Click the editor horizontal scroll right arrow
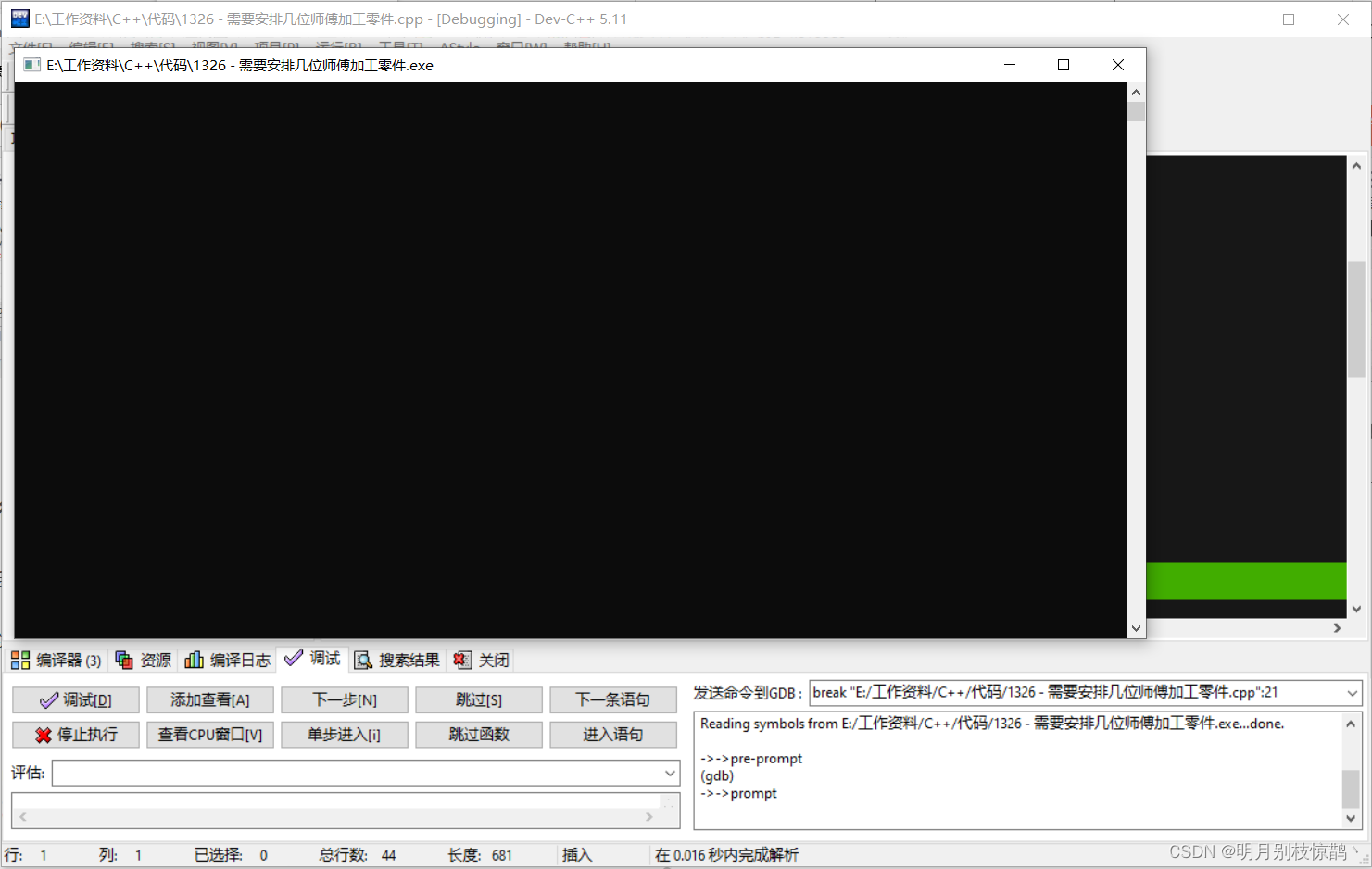 point(1337,628)
